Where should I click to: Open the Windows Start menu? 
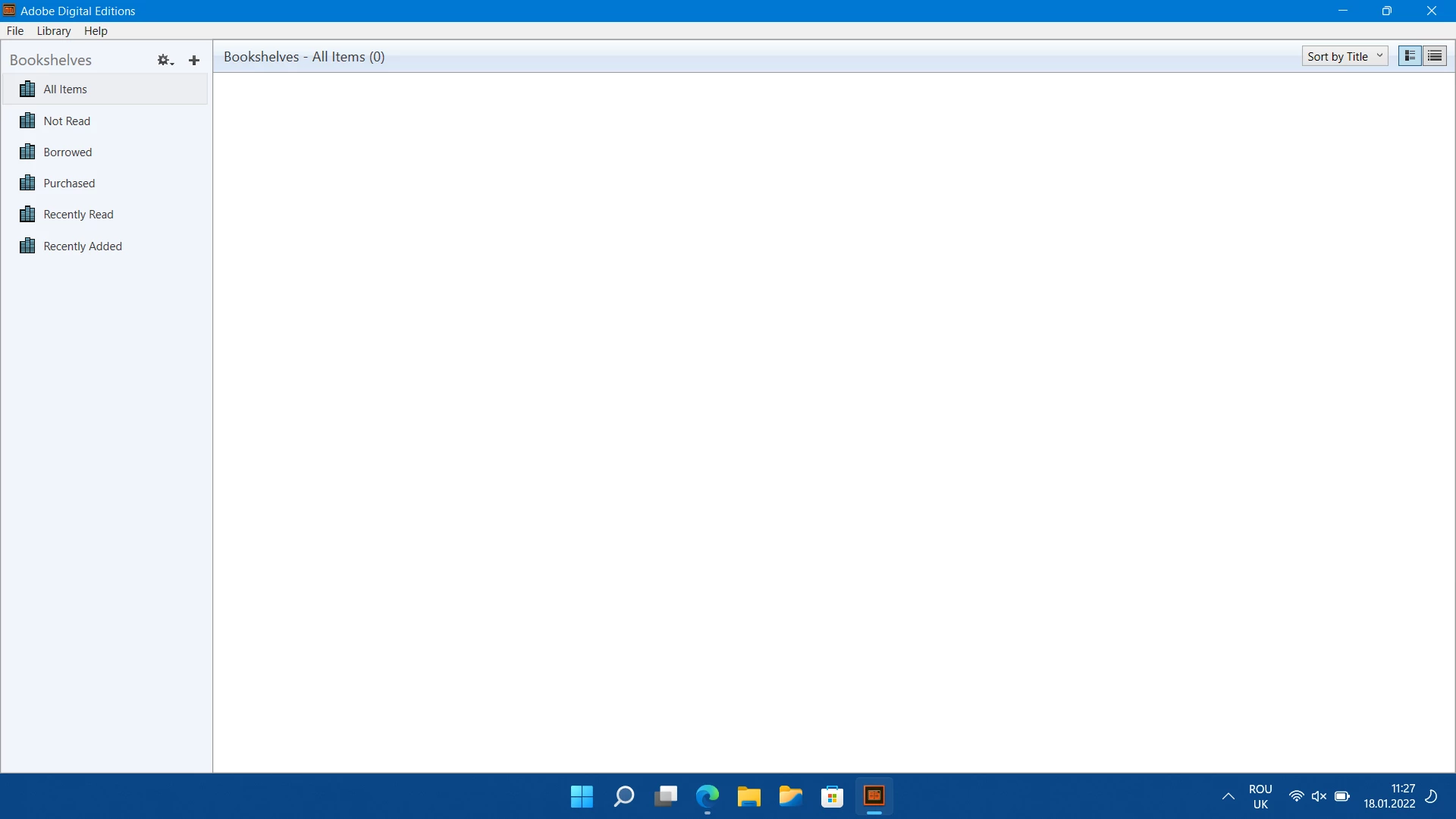coord(582,796)
